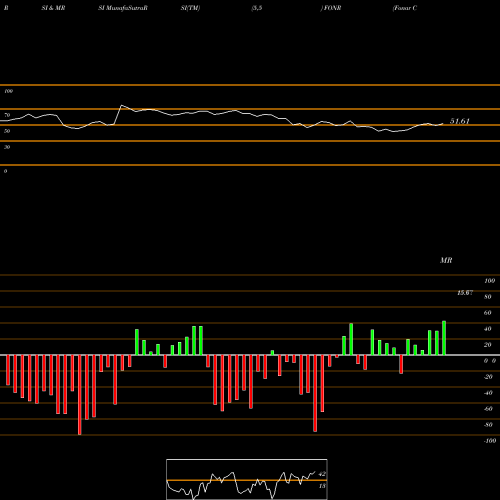Click the last tall green MR bar
The height and width of the screenshot is (500, 500).
444,338
